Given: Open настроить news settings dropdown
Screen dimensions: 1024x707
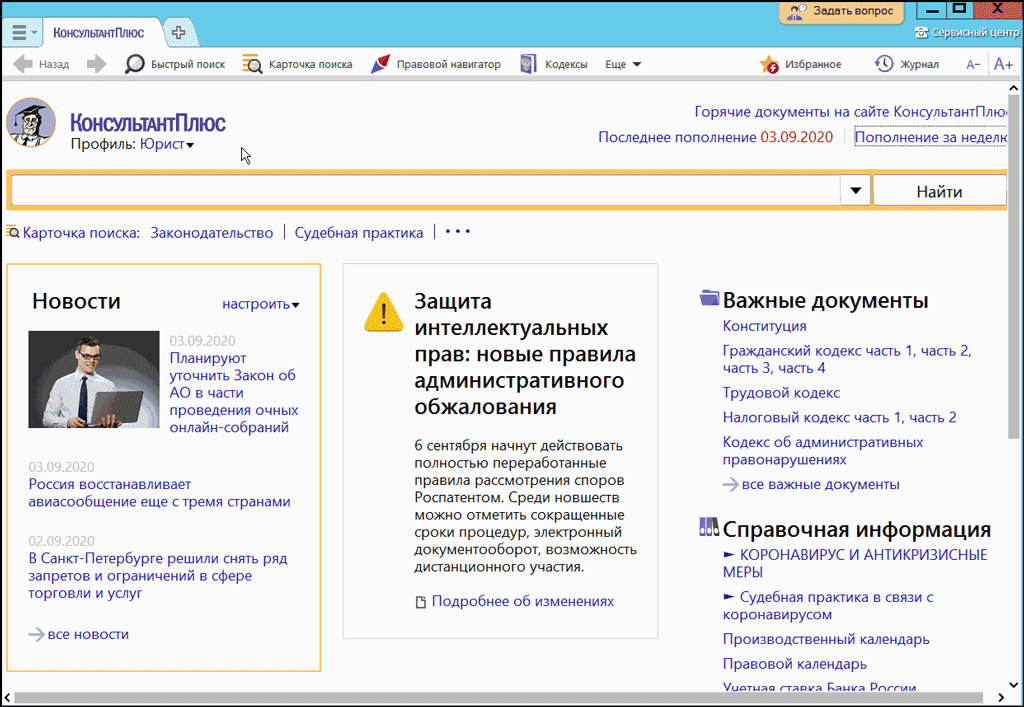Looking at the screenshot, I should click(260, 304).
